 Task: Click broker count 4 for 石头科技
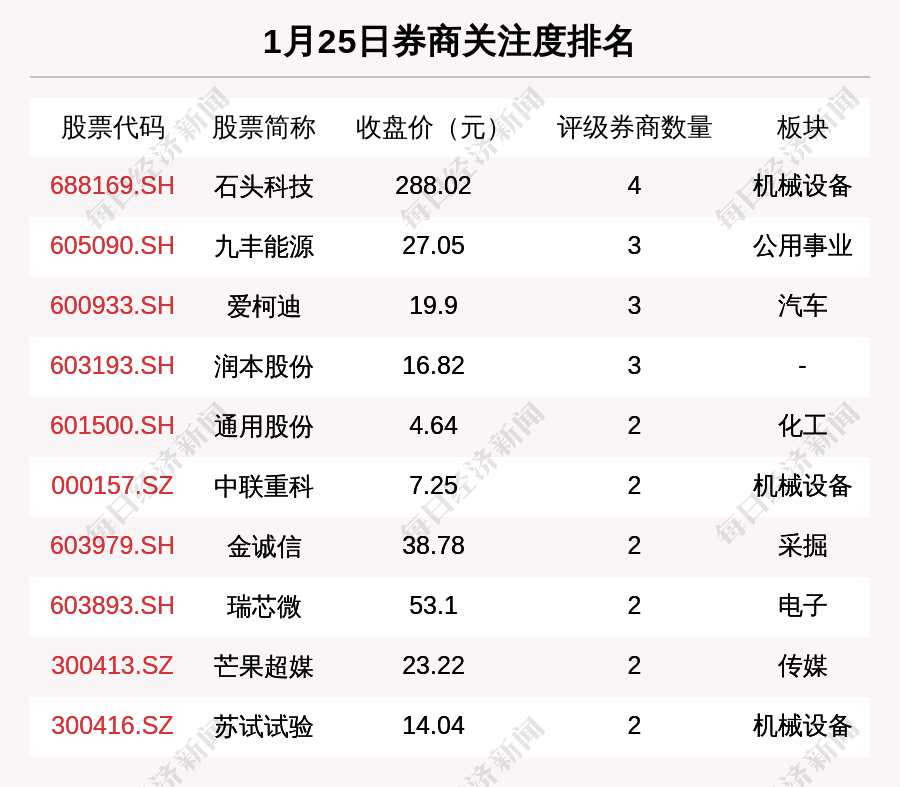pyautogui.click(x=634, y=186)
